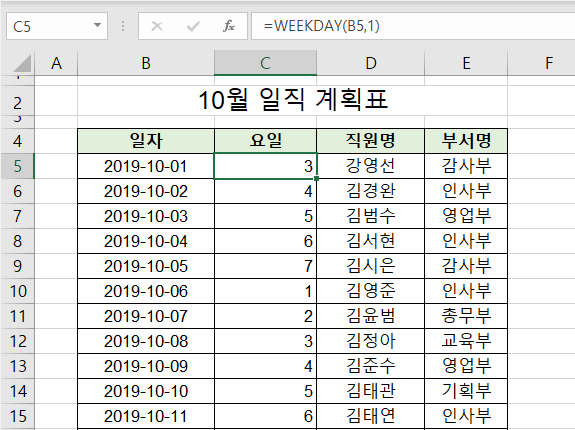Screen dimensions: 575x430
Task: Click date cell 2019-10-06
Action: coord(146,291)
